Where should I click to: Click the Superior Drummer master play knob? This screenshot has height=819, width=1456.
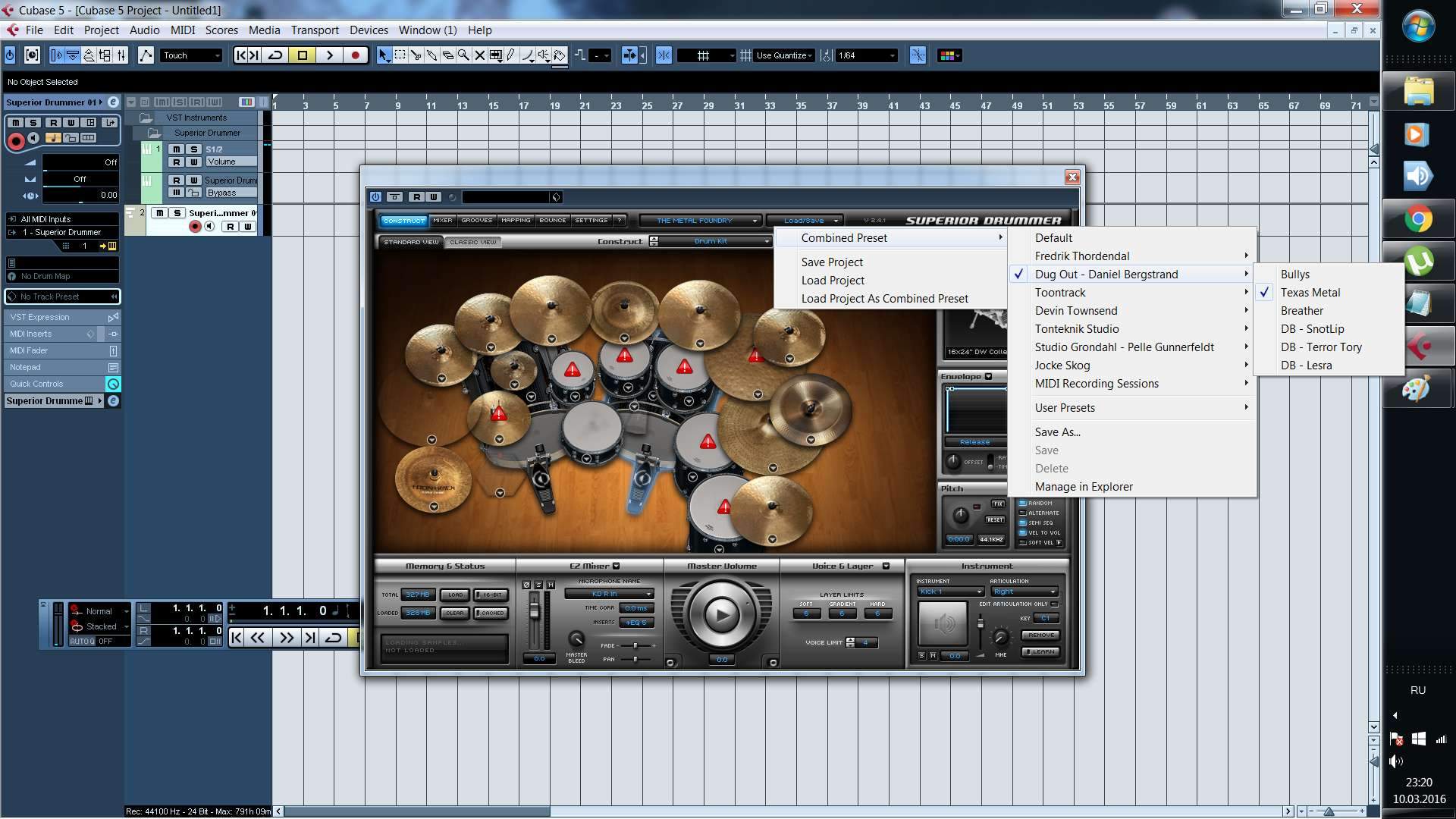point(720,614)
